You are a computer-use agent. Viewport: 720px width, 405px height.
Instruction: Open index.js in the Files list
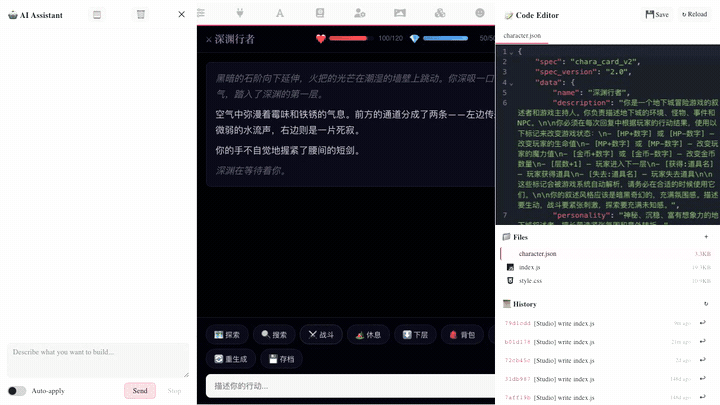606,267
